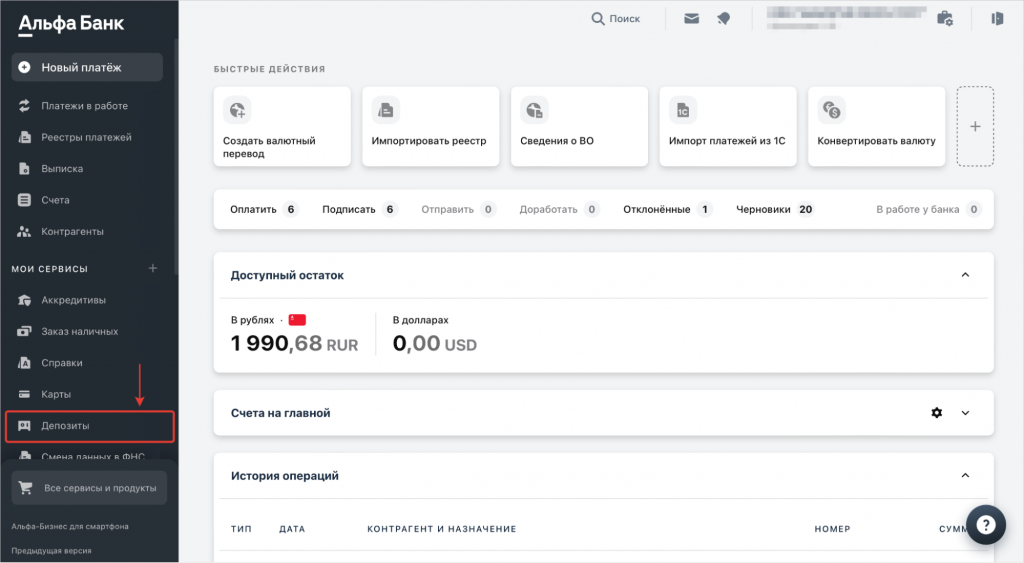Viewport: 1024px width, 563px height.
Task: Click gear icon in Счета на главной
Action: coord(937,413)
